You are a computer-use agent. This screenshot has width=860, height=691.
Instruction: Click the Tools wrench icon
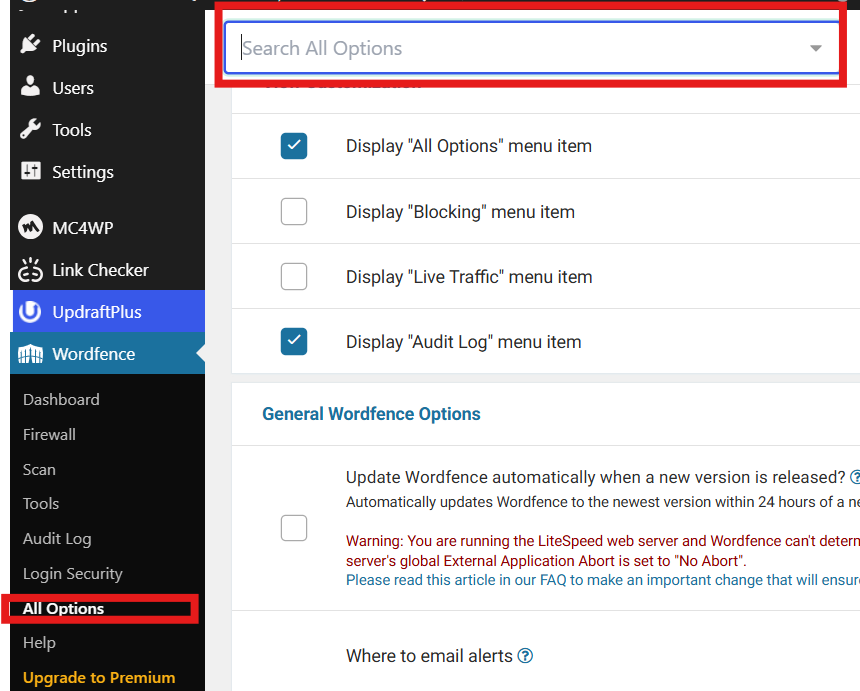[30, 129]
